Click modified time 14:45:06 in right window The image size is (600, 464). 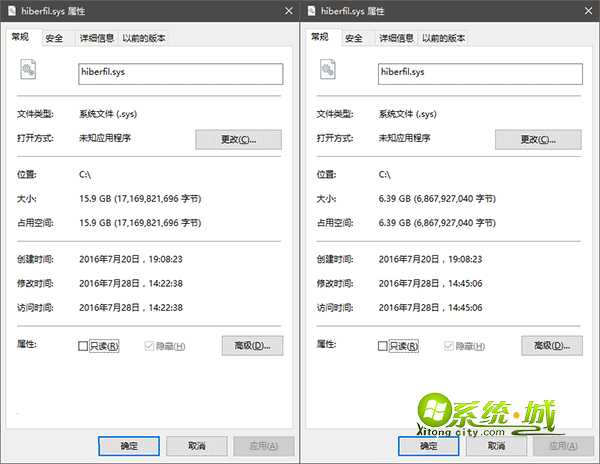430,283
